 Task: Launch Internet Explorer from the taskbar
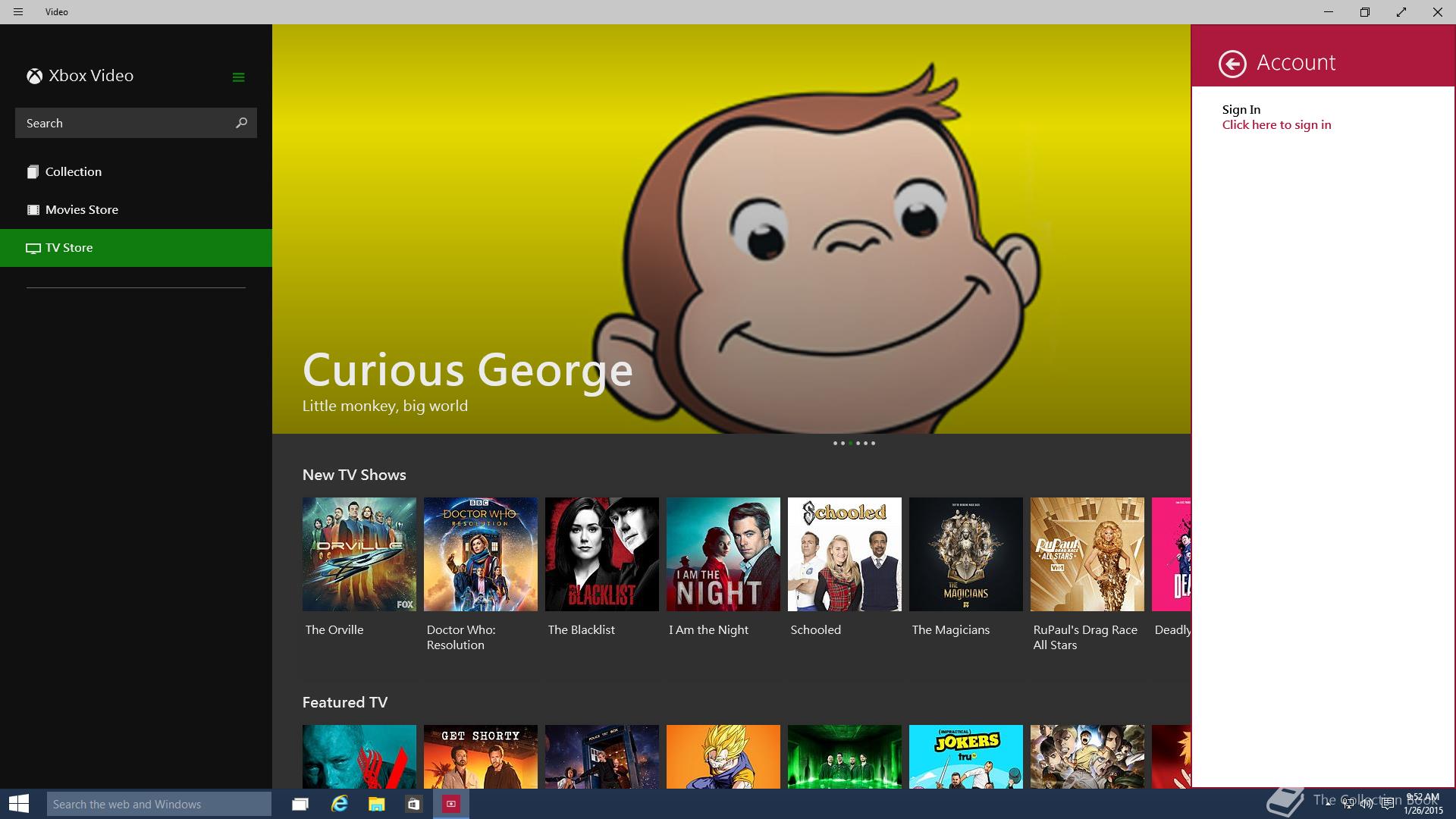[x=339, y=804]
